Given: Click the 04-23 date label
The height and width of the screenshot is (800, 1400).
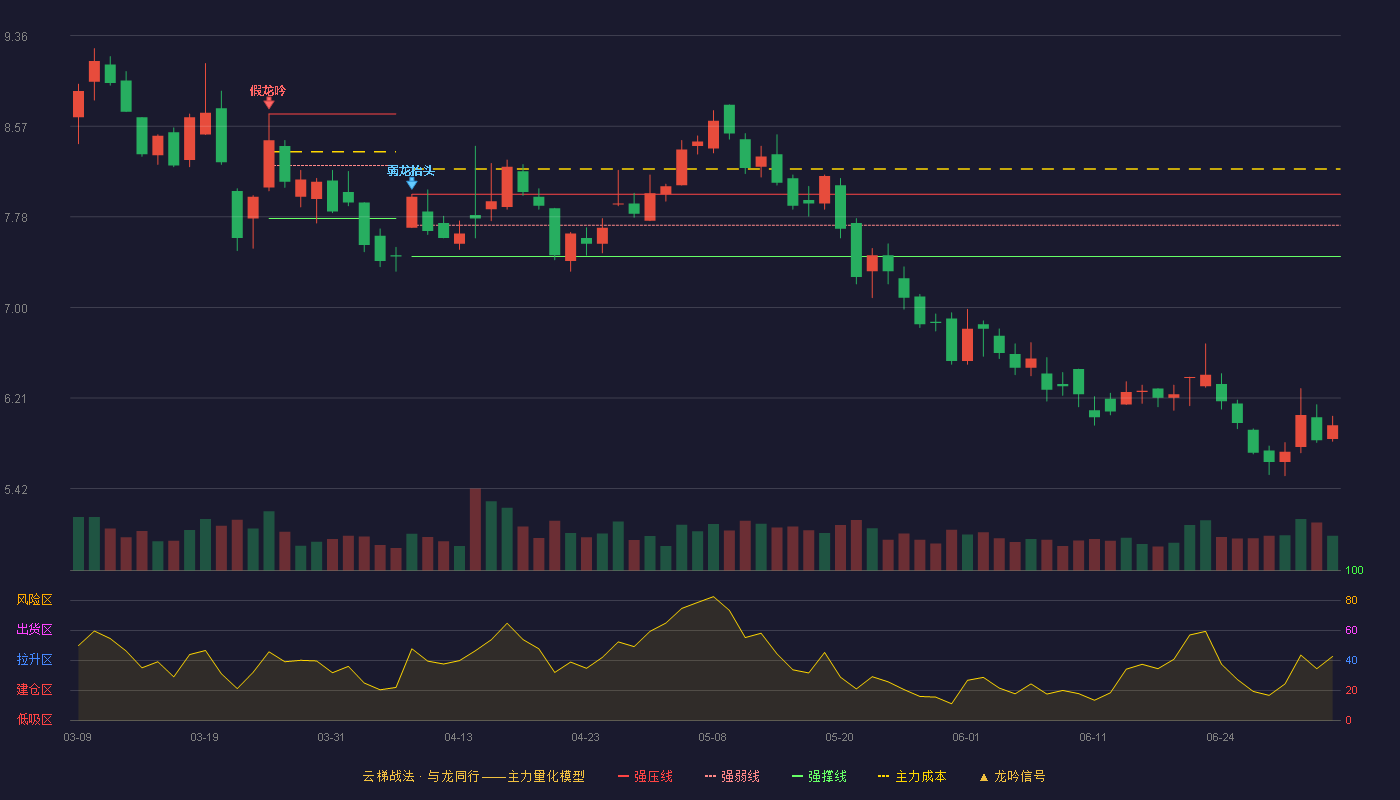Looking at the screenshot, I should pyautogui.click(x=585, y=737).
